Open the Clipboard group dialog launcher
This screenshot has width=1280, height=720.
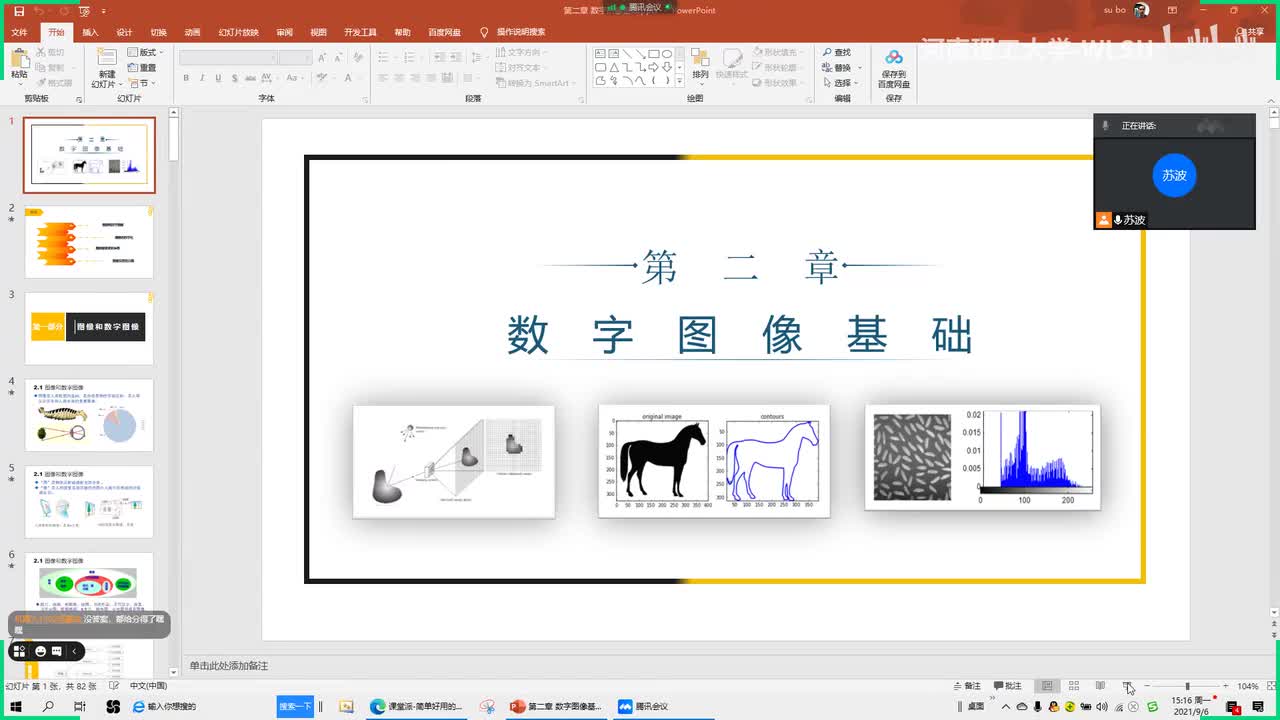[x=79, y=98]
